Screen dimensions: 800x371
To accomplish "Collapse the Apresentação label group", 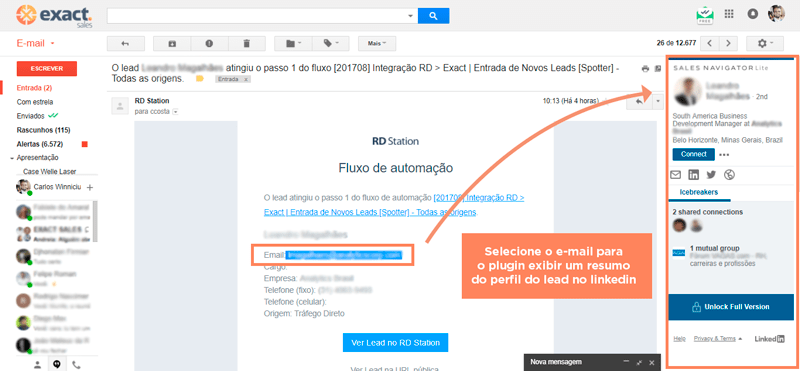I will pyautogui.click(x=12, y=158).
